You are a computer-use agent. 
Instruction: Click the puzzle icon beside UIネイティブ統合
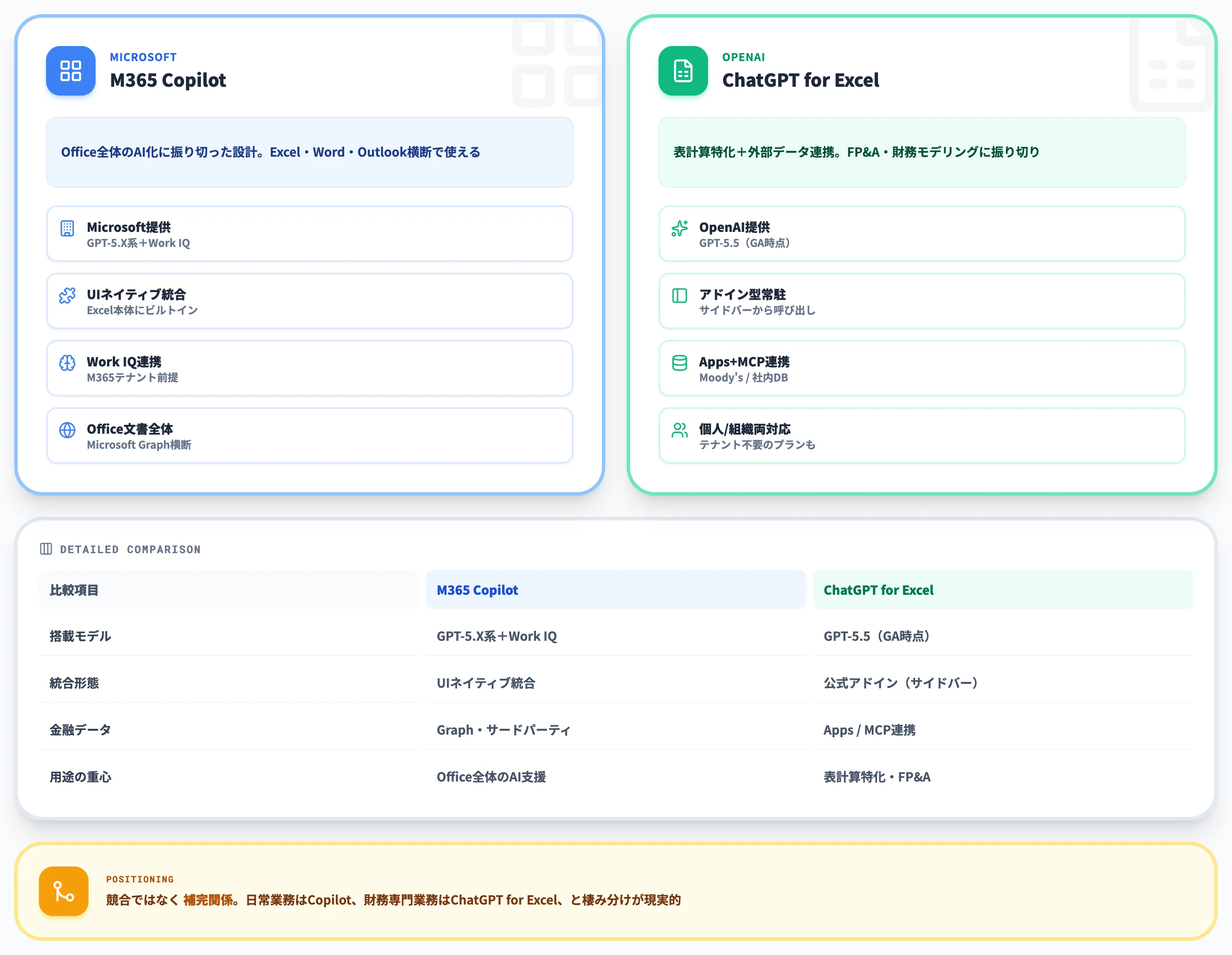(x=67, y=296)
